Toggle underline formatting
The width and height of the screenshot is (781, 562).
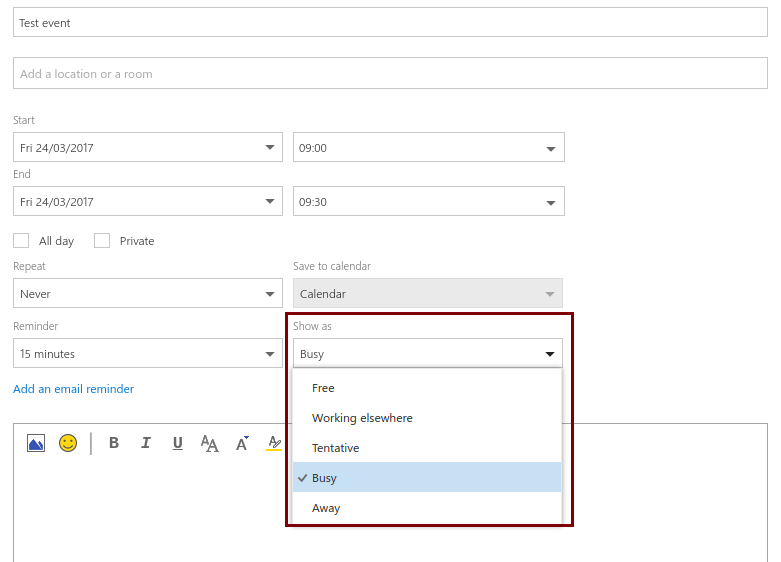pos(177,443)
